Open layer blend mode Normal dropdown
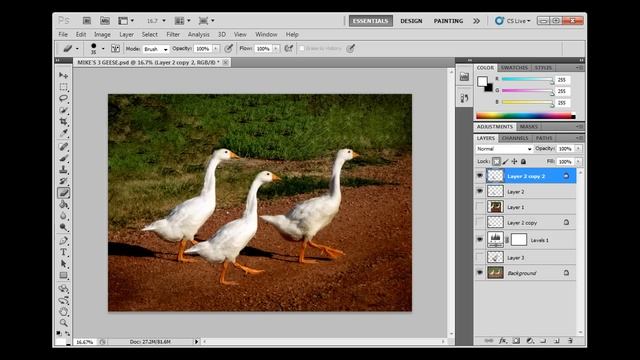Screen dimensions: 640x360 504,149
